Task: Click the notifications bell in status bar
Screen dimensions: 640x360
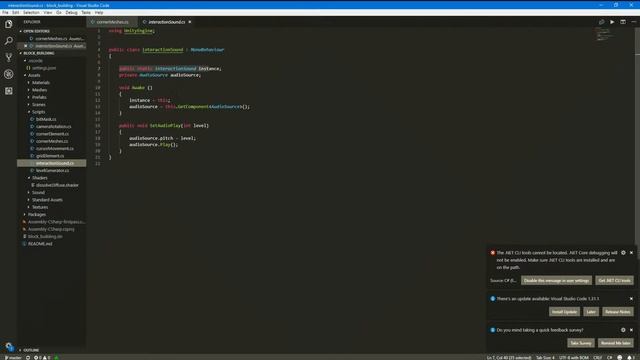Action: click(630, 358)
